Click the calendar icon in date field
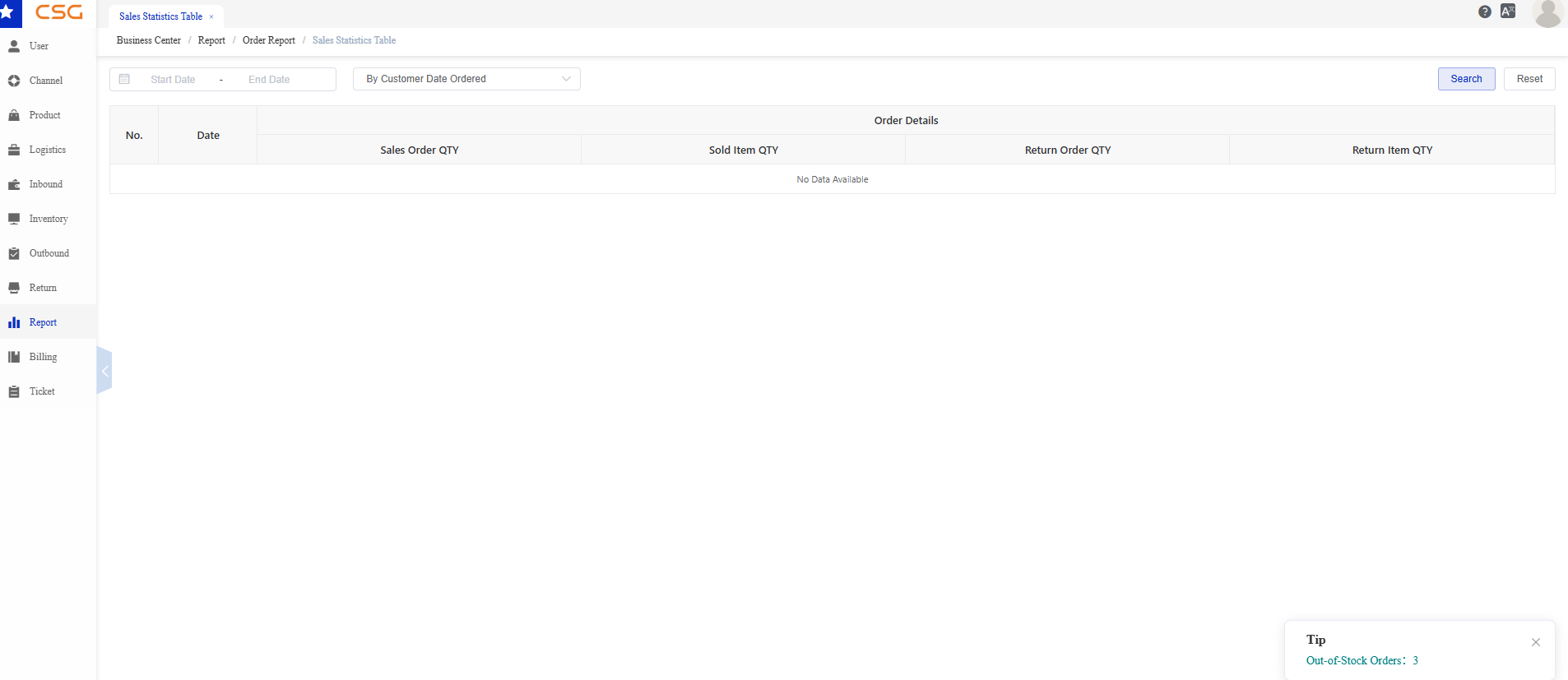Viewport: 1568px width, 680px height. click(x=124, y=79)
